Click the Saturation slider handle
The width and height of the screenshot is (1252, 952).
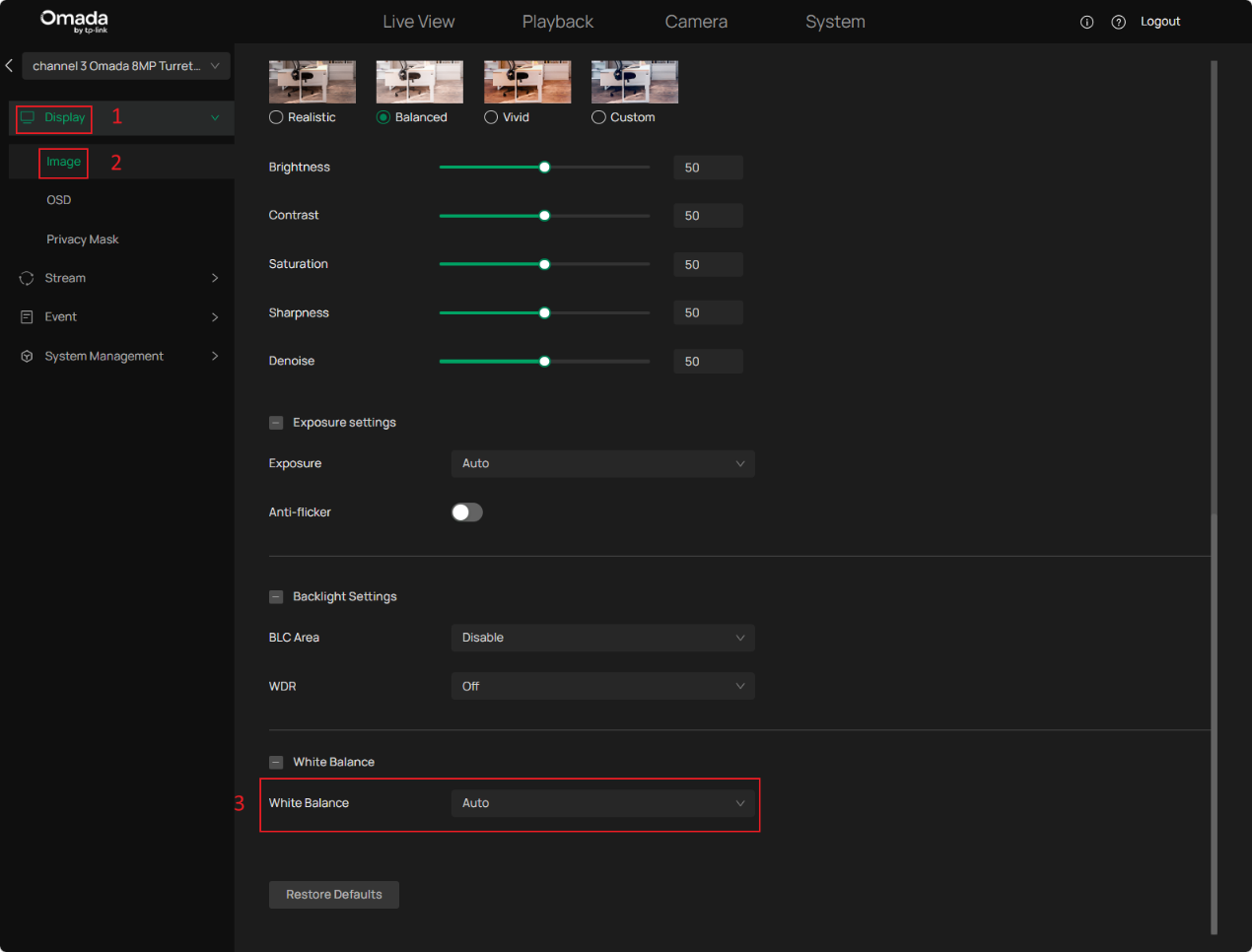(x=544, y=264)
